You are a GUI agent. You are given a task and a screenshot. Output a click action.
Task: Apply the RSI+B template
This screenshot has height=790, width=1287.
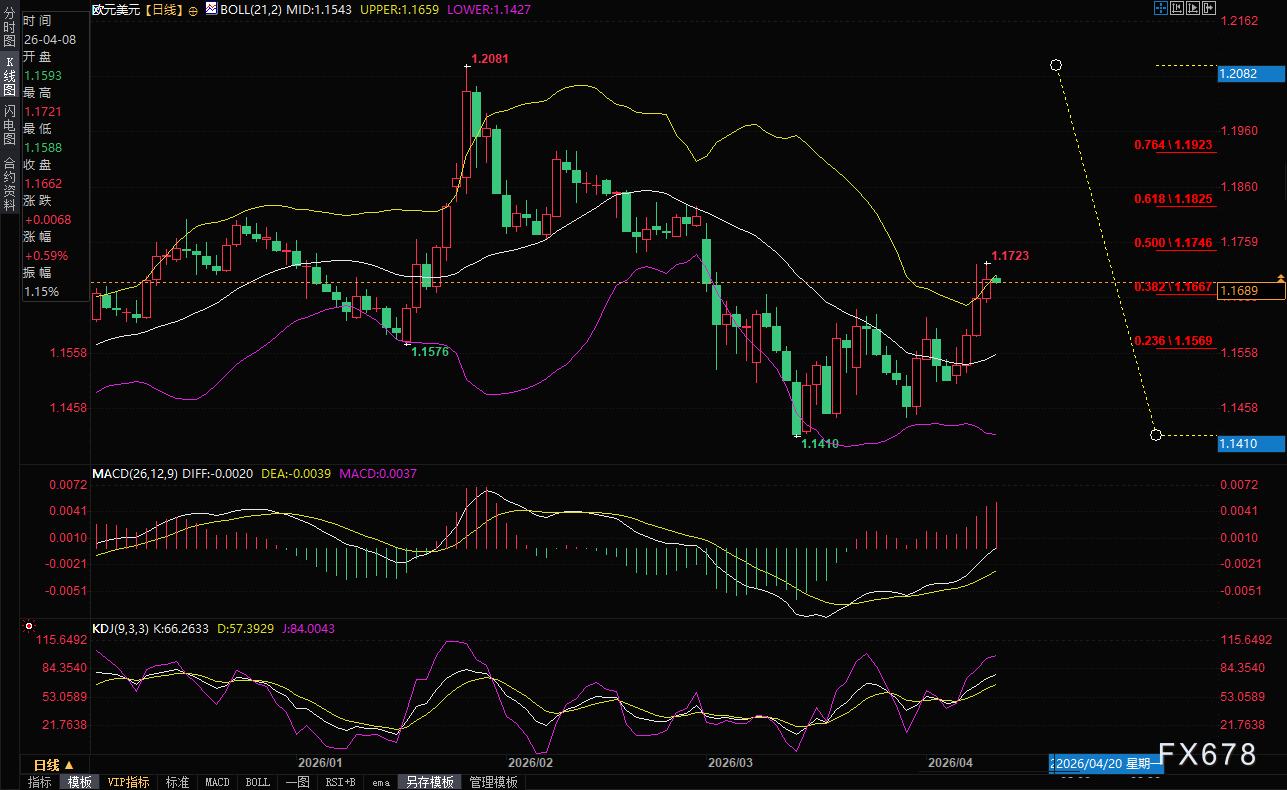pos(339,782)
